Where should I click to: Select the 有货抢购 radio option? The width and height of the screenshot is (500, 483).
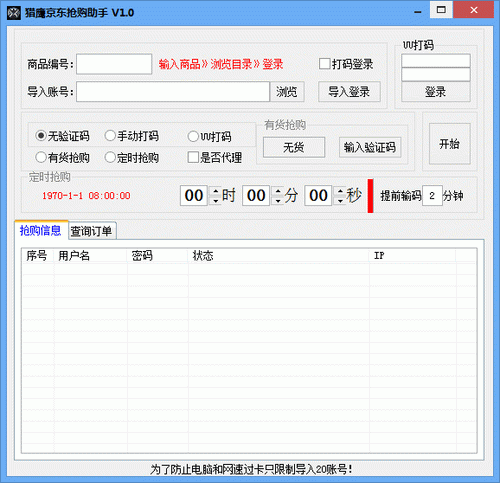click(x=62, y=157)
